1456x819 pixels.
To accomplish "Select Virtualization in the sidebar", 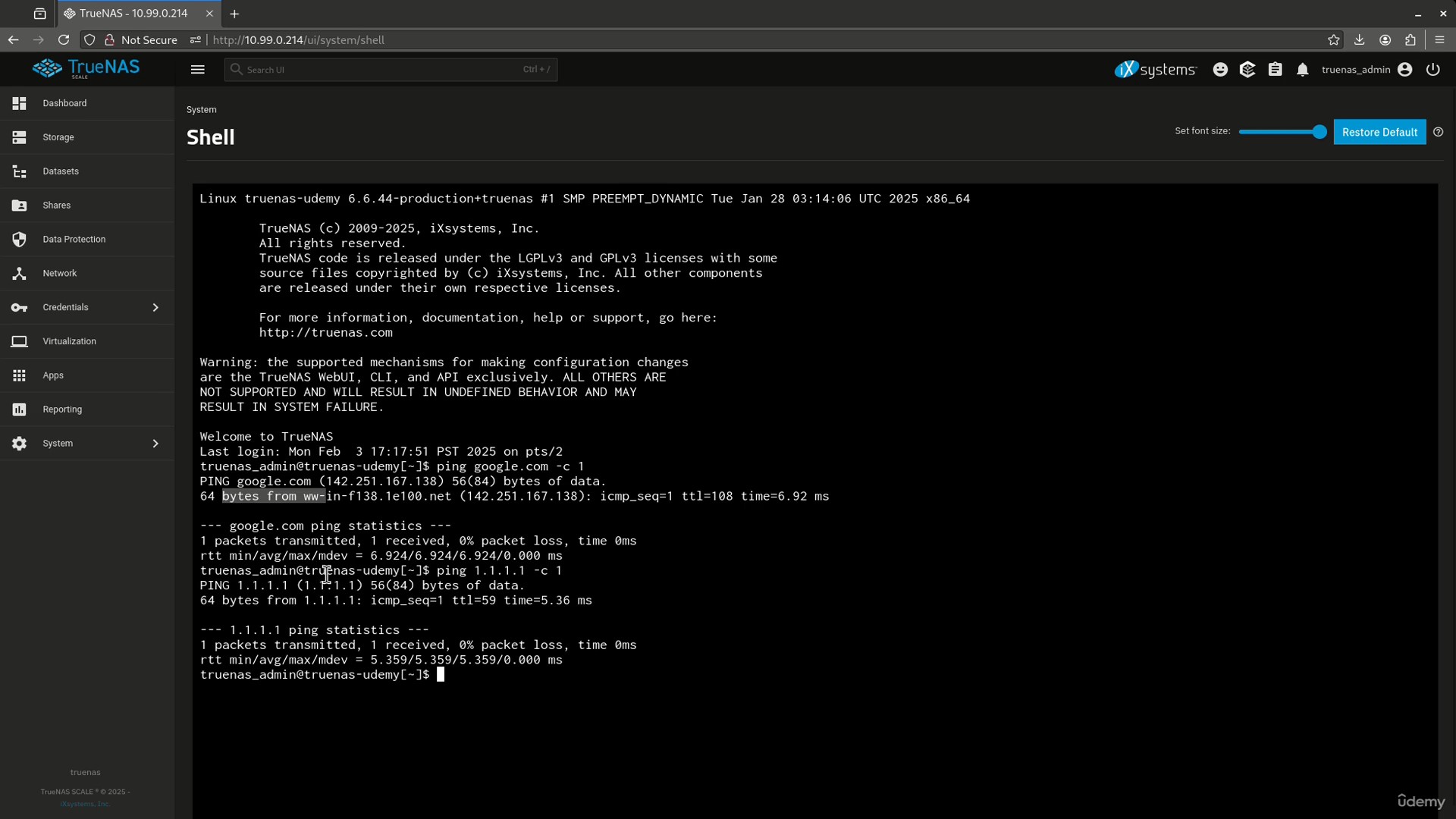I will [x=87, y=341].
